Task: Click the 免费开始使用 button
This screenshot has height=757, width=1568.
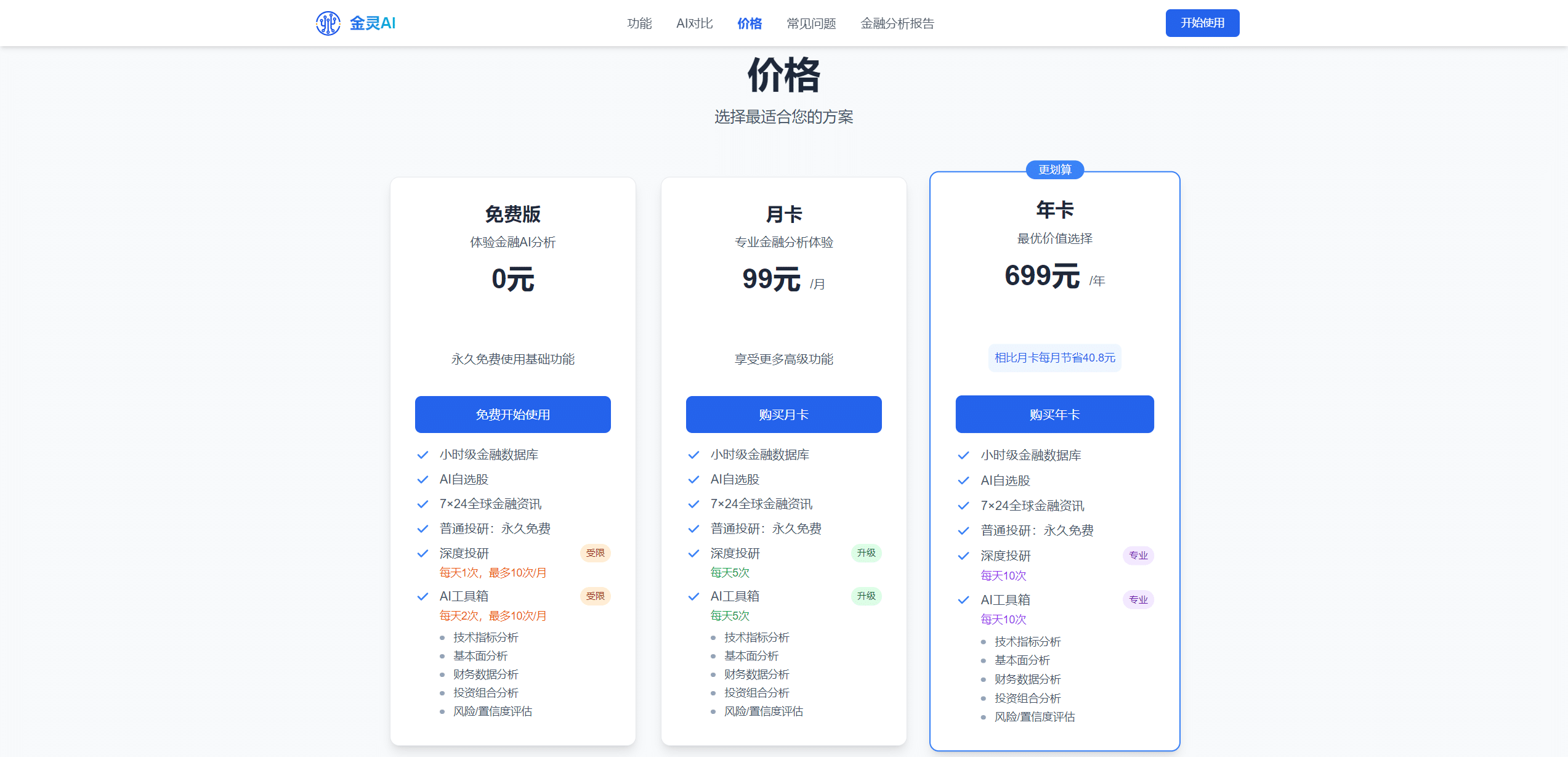Action: (x=512, y=415)
